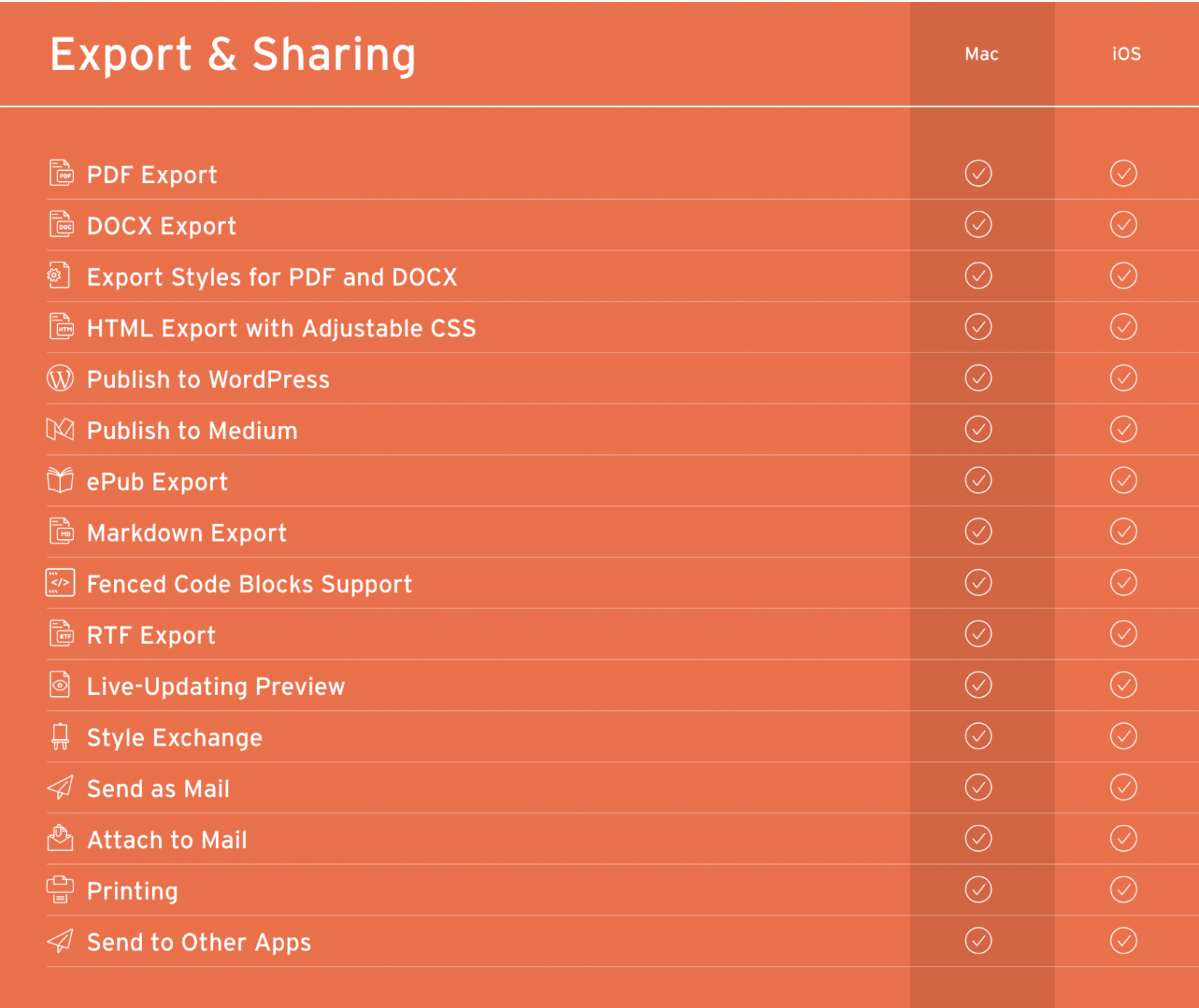Click the Attach to Mail envelope icon
This screenshot has width=1199, height=1008.
60,839
